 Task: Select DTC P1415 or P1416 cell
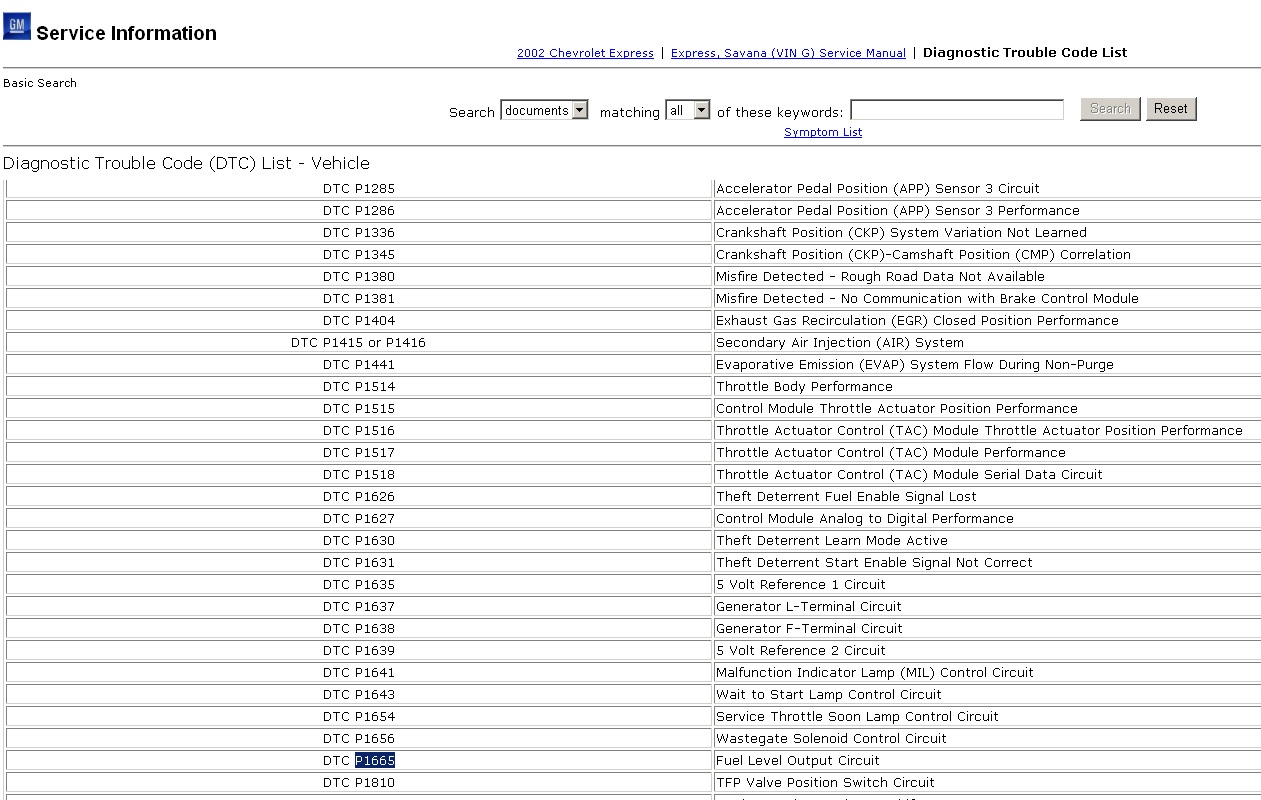point(359,342)
